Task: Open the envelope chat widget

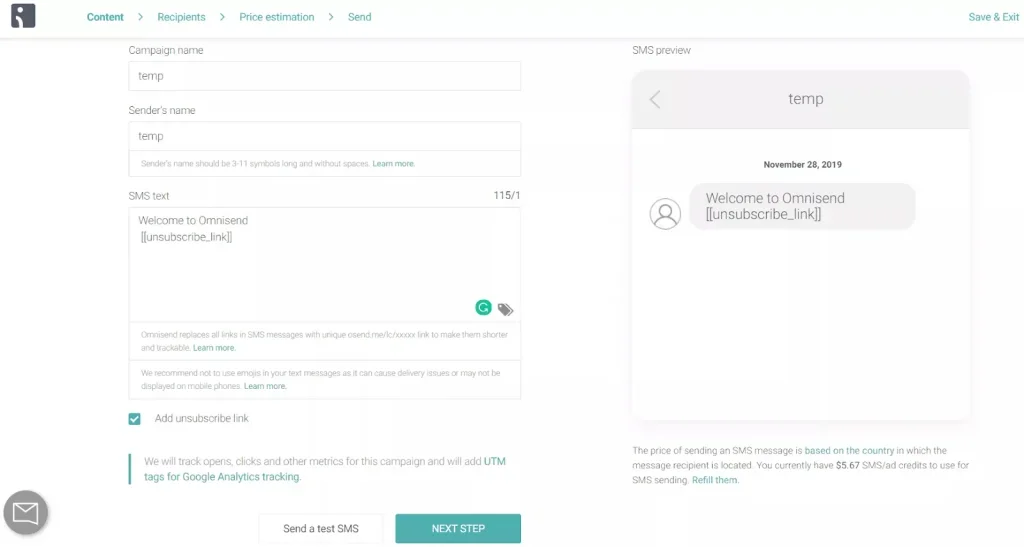Action: point(26,513)
